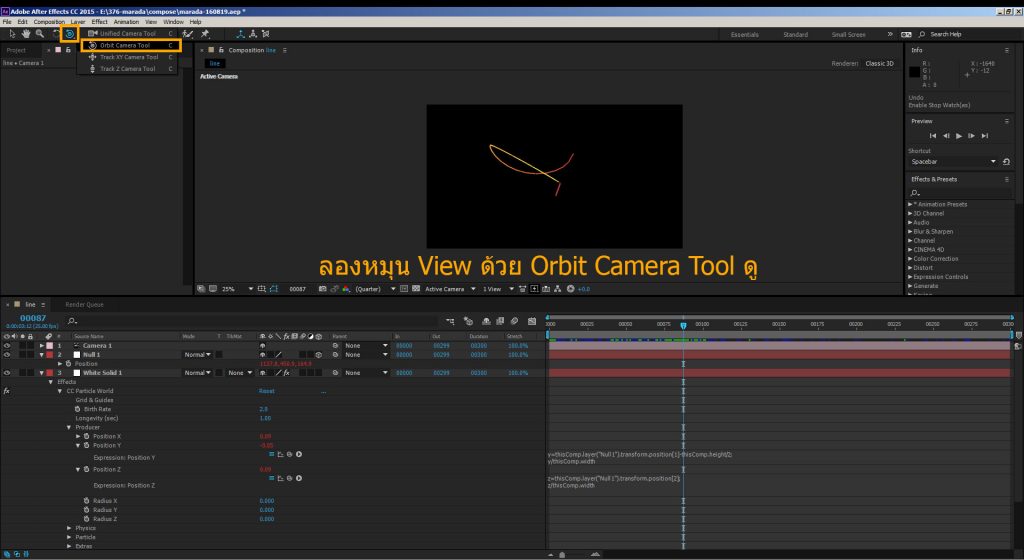Select the Zoom tool in toolbar

39,33
